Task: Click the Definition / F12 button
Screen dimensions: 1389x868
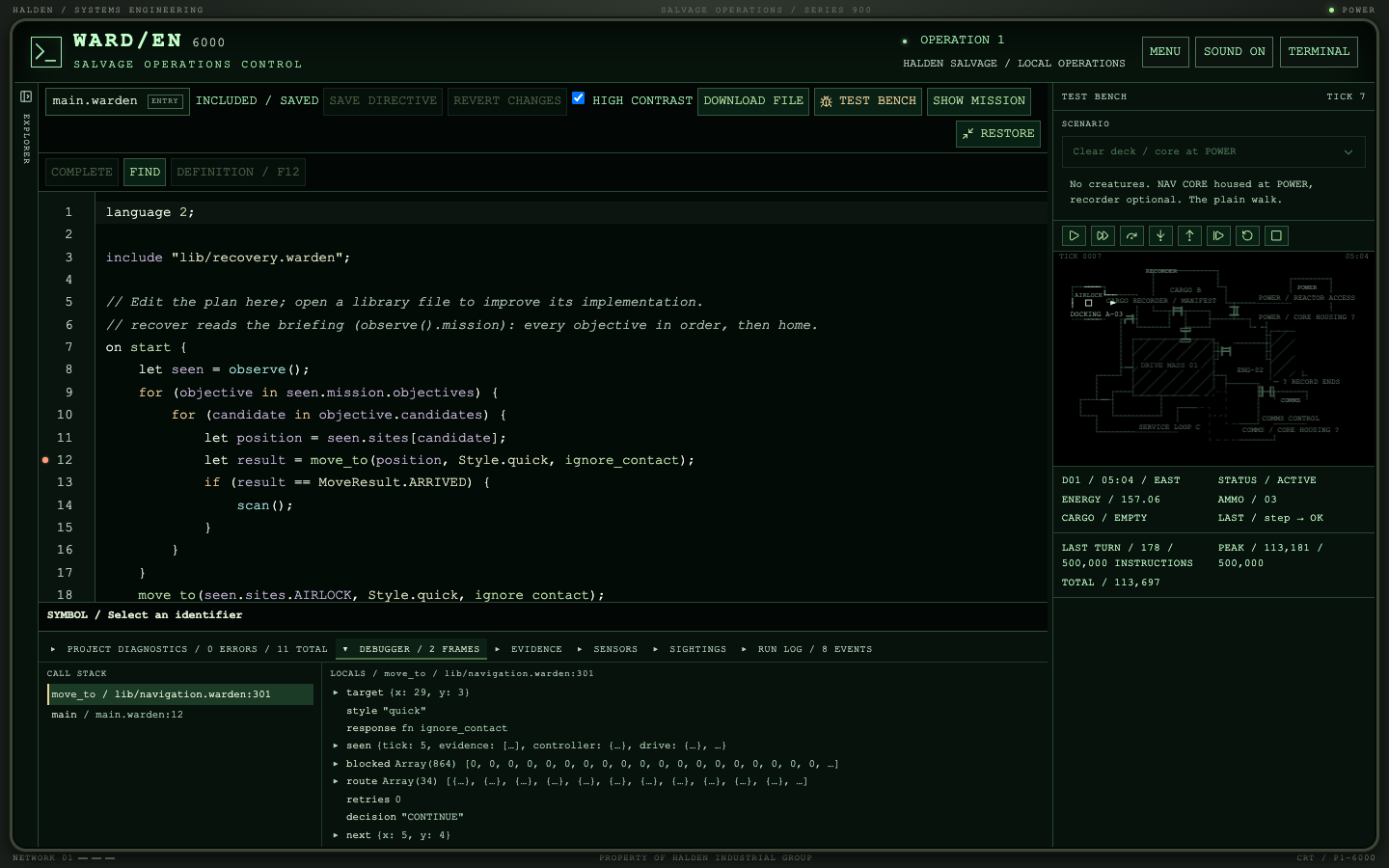Action: 238,172
